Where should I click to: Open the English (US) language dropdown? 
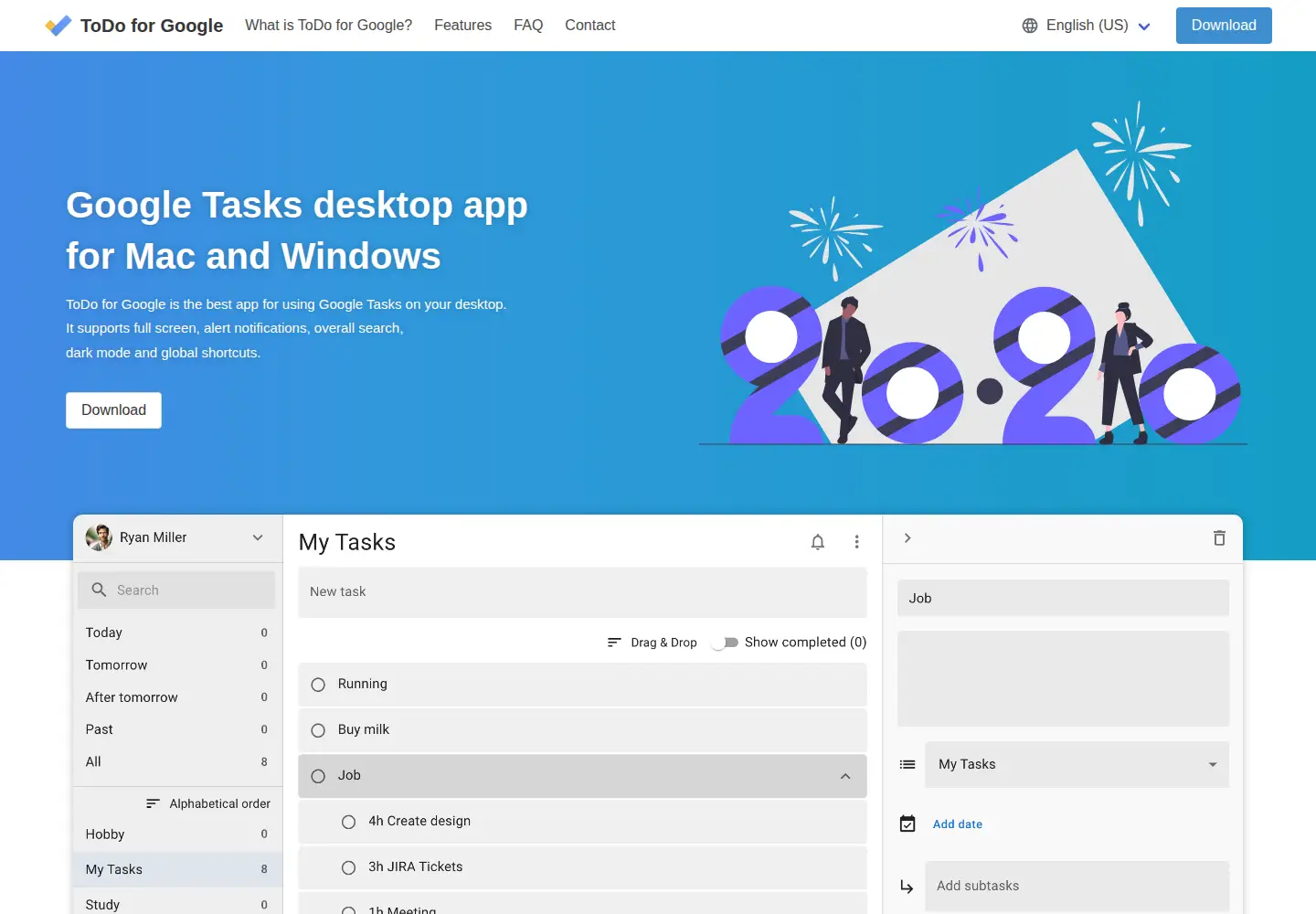pyautogui.click(x=1088, y=26)
